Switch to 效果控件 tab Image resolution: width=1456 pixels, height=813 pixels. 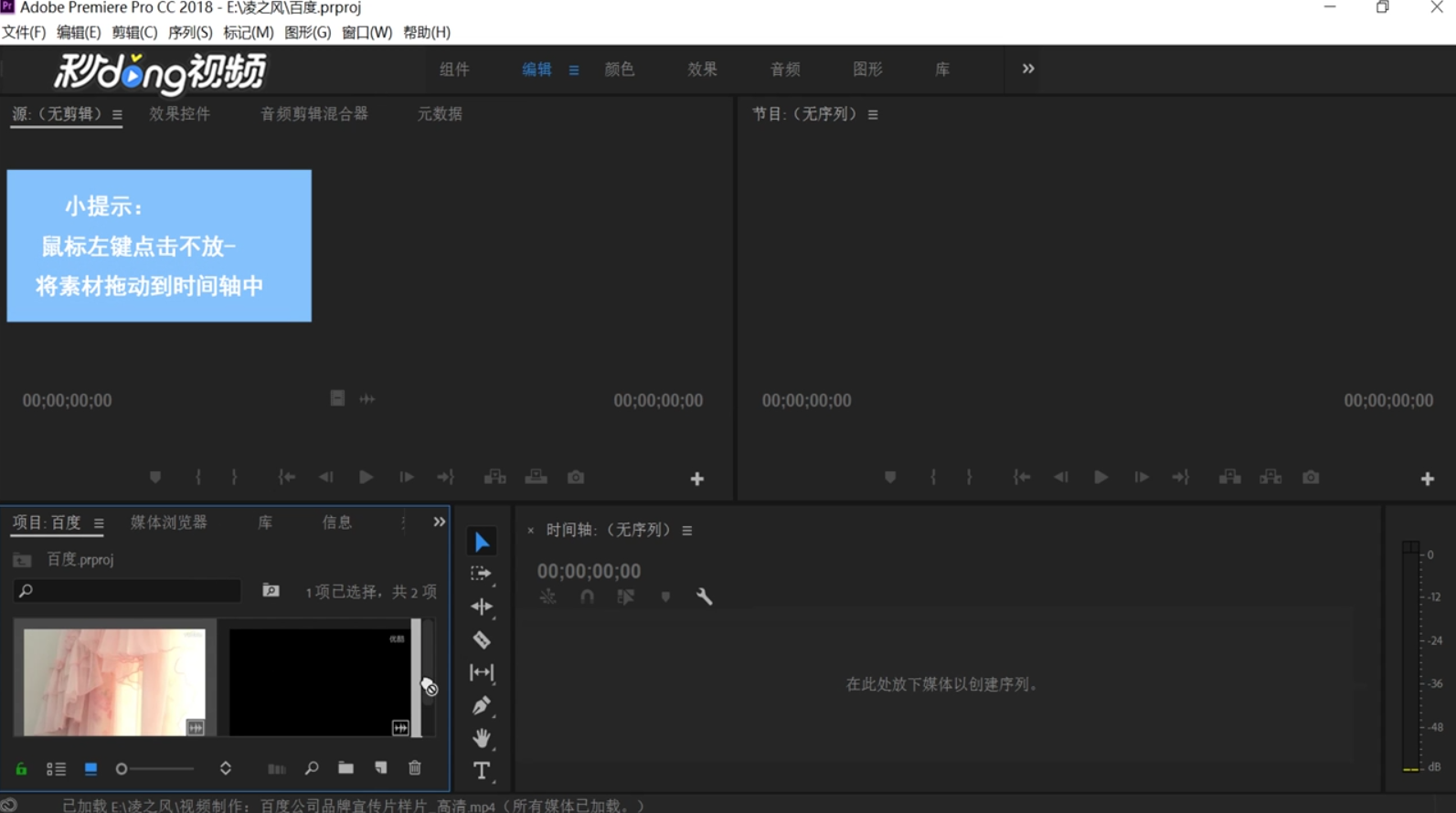[x=180, y=114]
